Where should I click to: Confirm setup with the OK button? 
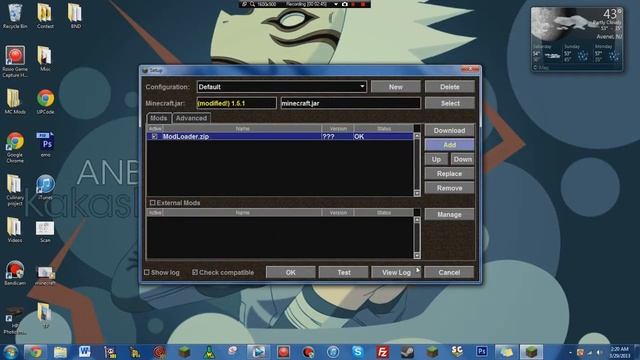coord(290,272)
